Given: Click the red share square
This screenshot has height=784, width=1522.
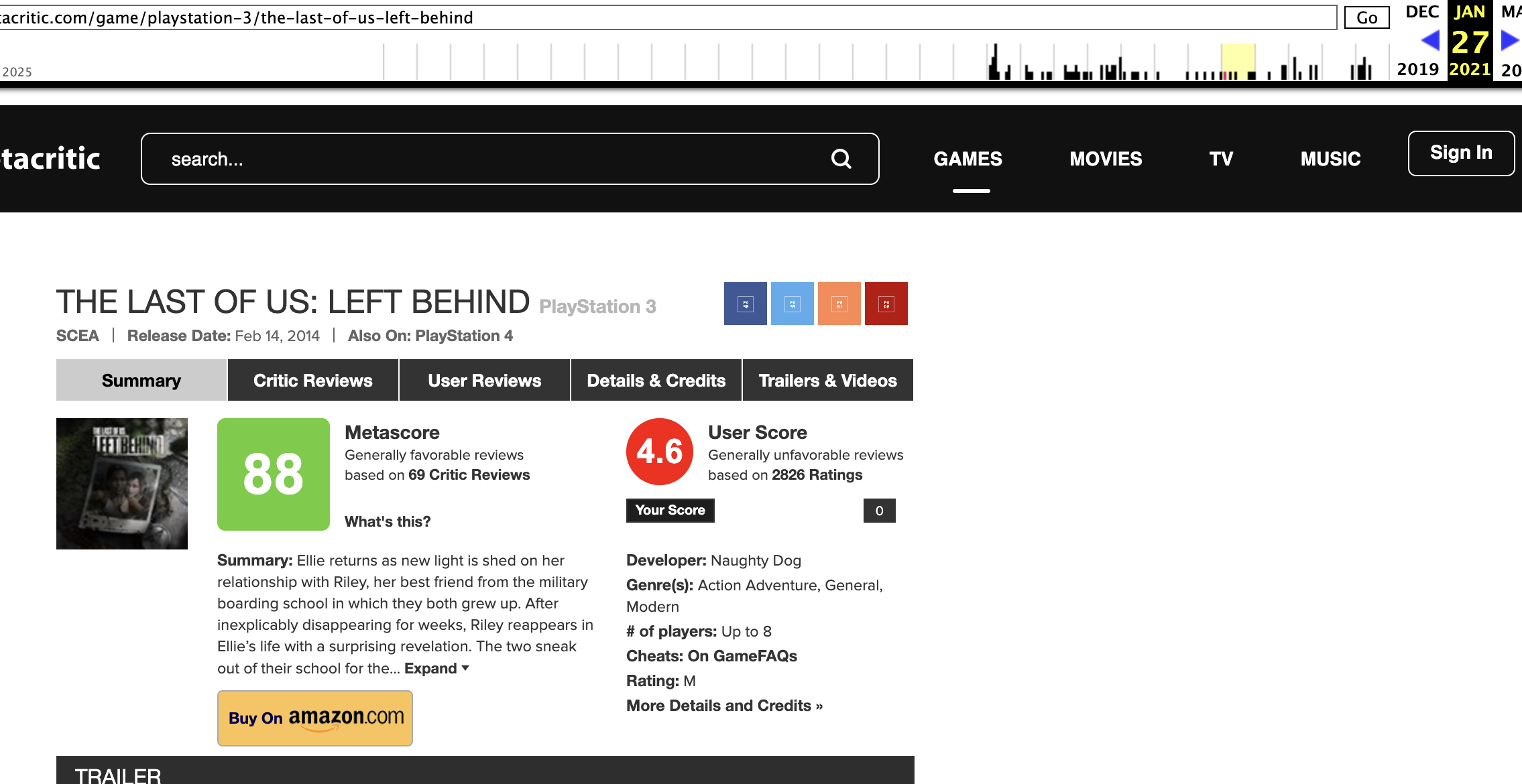Looking at the screenshot, I should [886, 304].
